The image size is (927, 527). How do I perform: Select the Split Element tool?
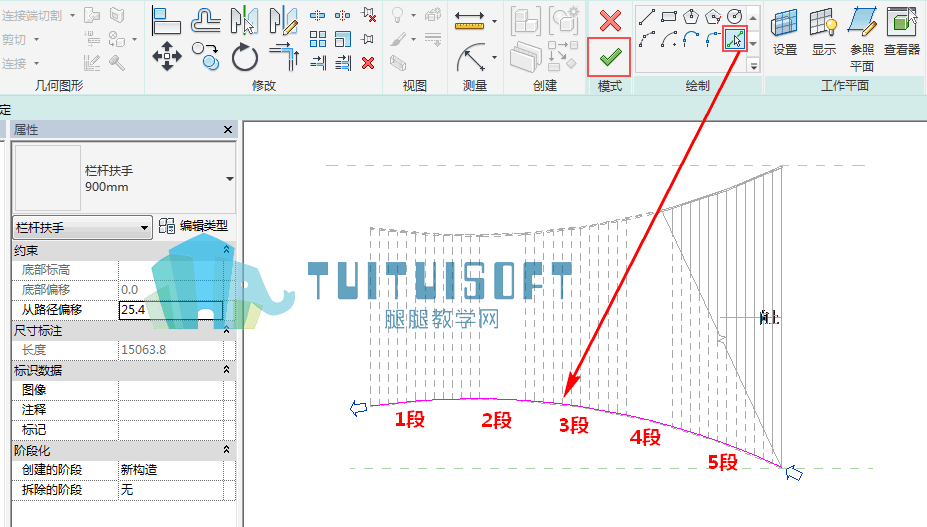coord(317,15)
